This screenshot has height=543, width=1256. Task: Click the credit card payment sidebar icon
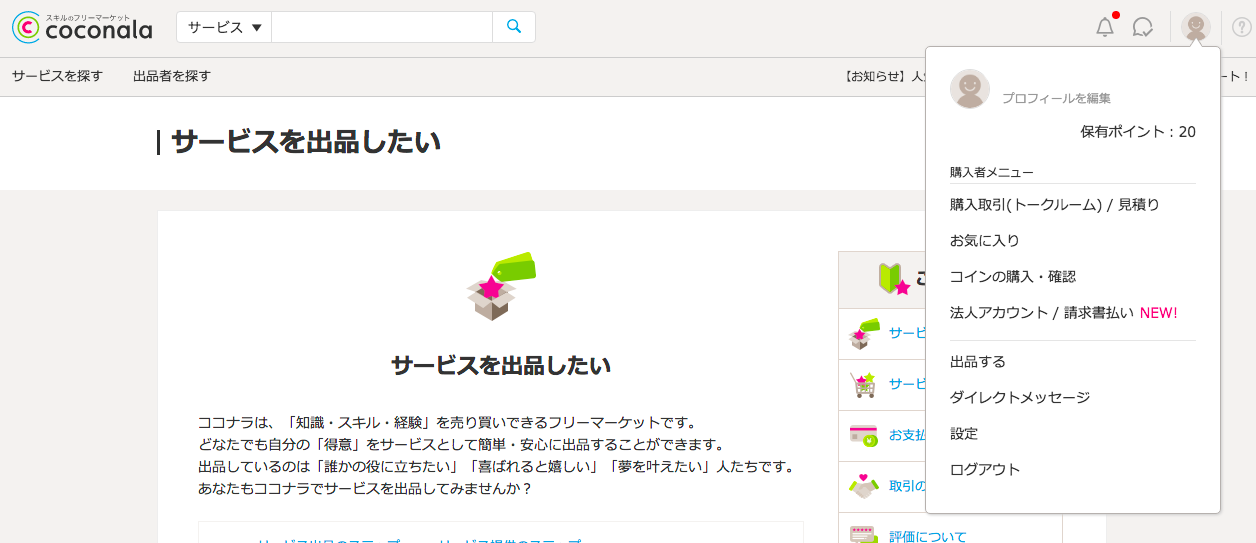[x=862, y=435]
